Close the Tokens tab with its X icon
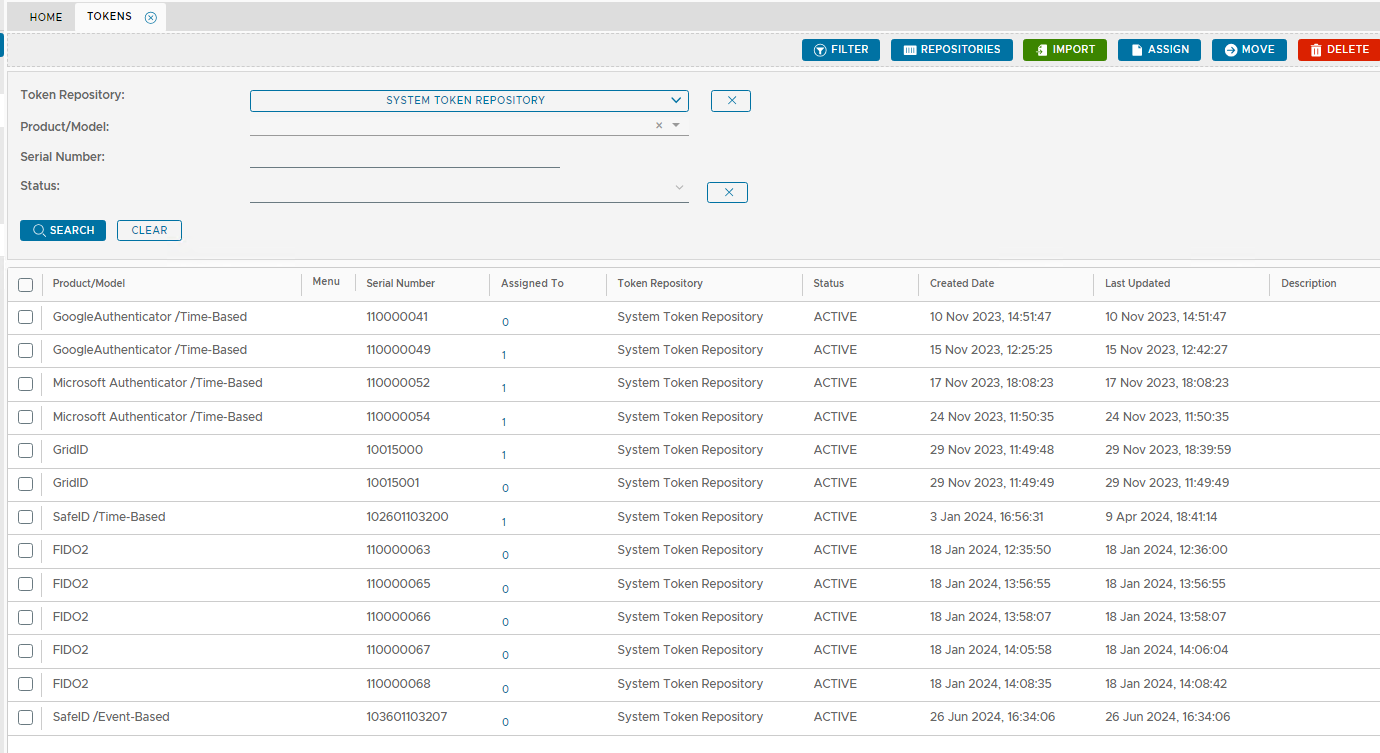 (x=151, y=17)
